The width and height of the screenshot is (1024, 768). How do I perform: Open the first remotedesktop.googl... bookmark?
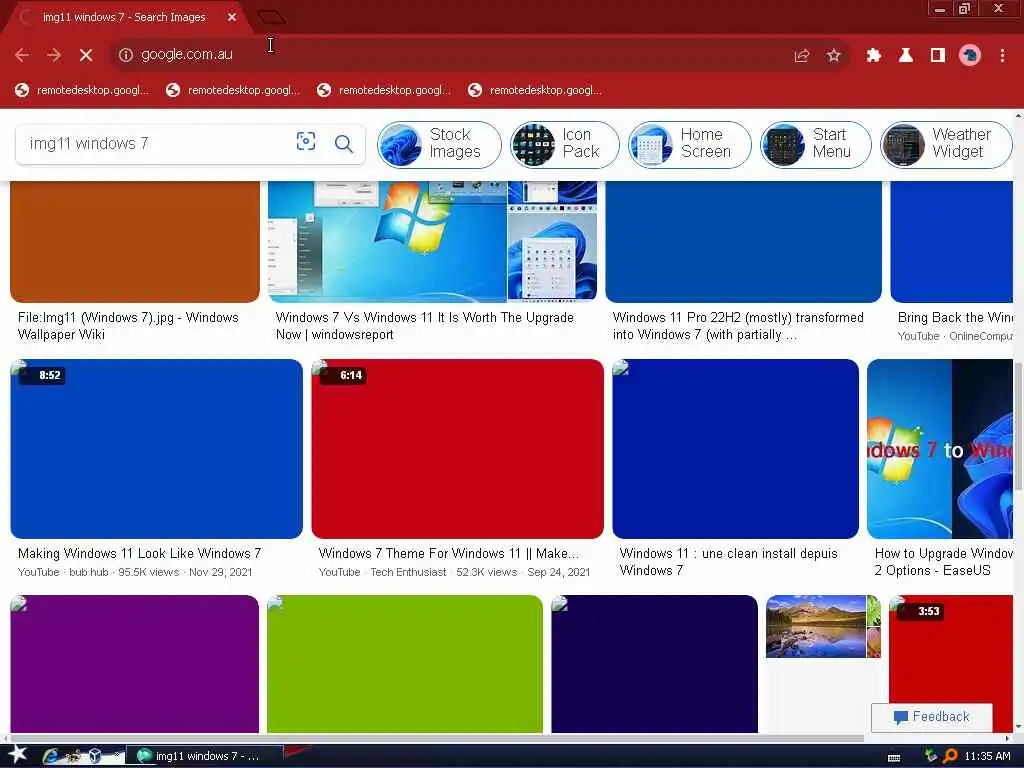point(82,90)
